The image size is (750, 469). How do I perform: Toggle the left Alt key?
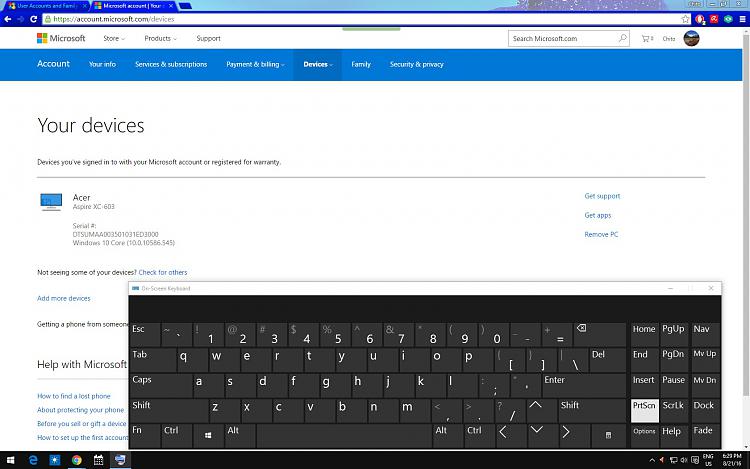pos(240,436)
